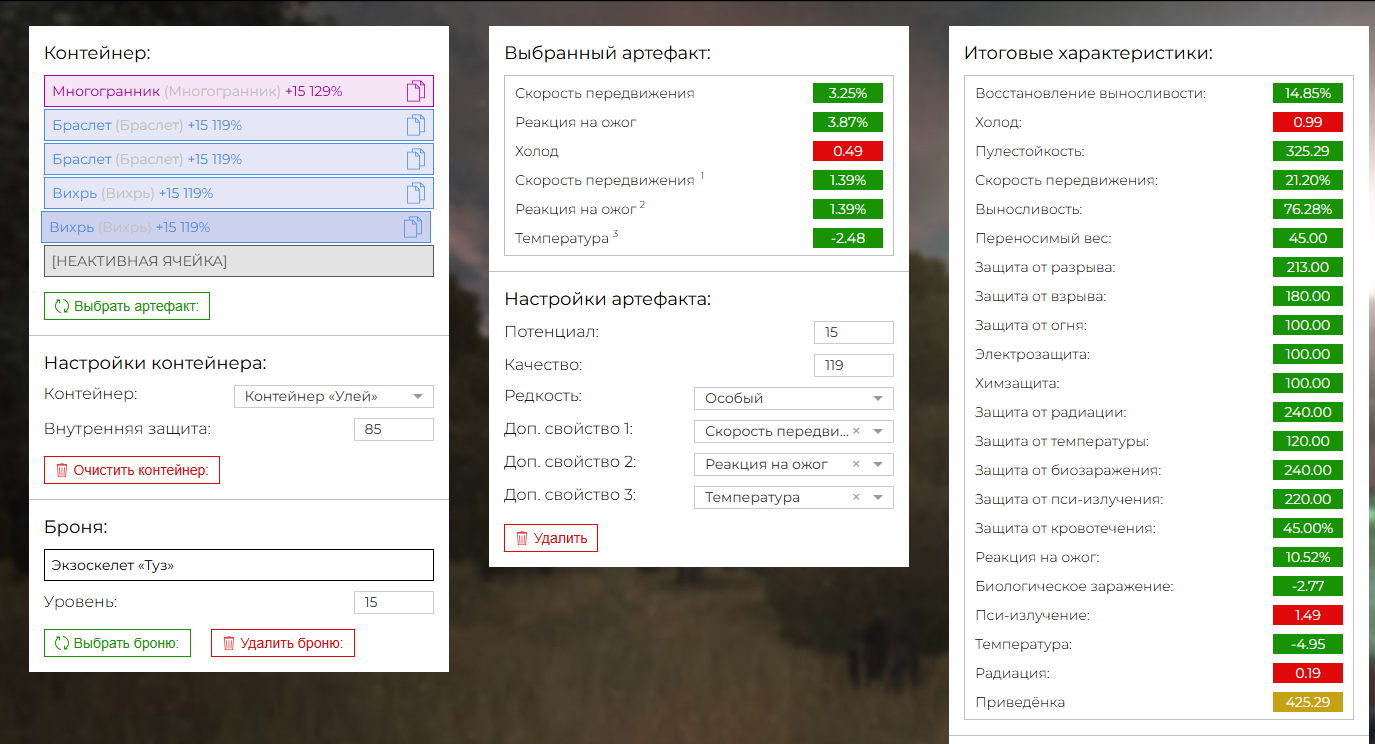The width and height of the screenshot is (1375, 744).
Task: Open the Редкость dropdown showing Особый
Action: coord(794,398)
